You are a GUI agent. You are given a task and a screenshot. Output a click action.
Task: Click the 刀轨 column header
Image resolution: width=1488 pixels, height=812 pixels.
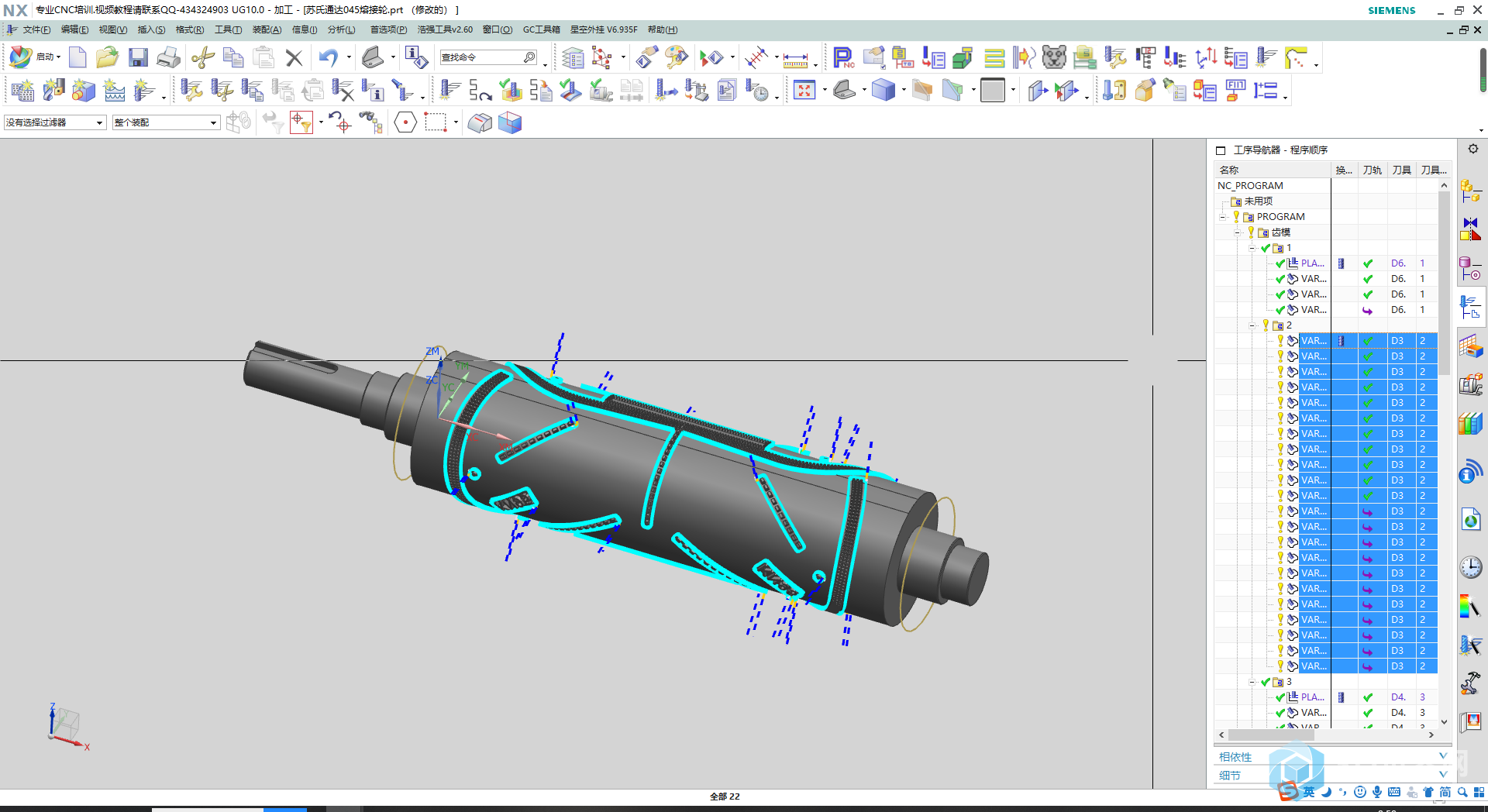1372,170
